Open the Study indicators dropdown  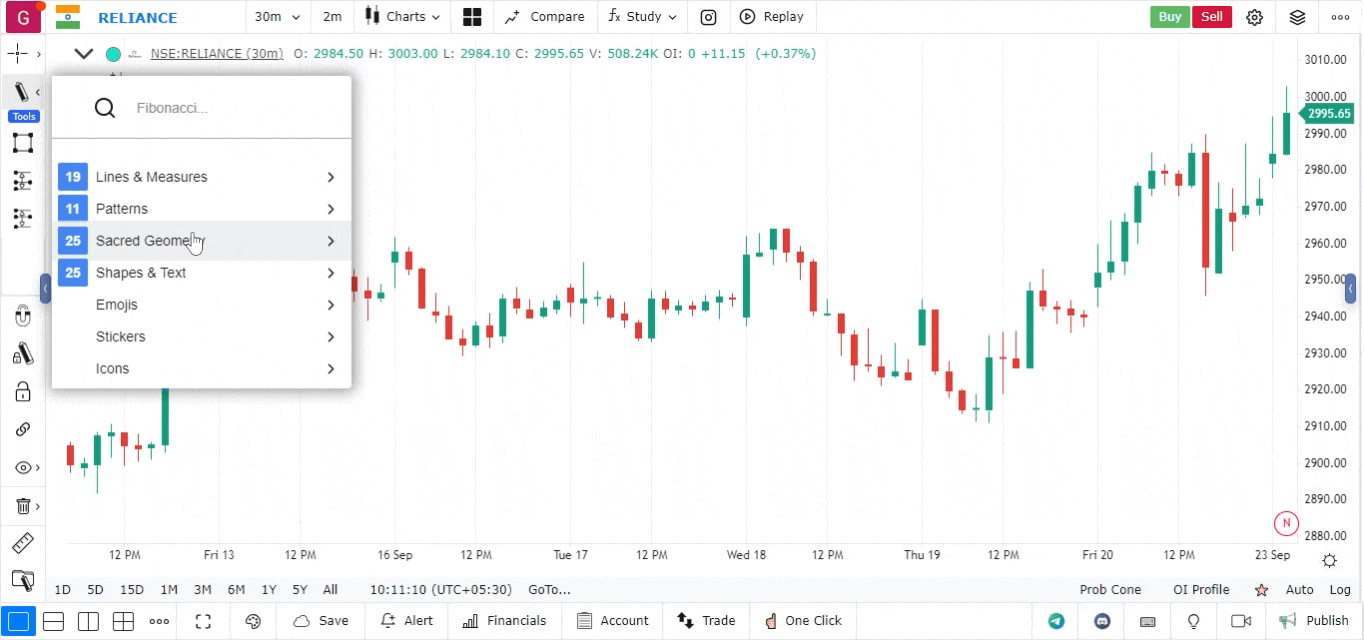[643, 17]
